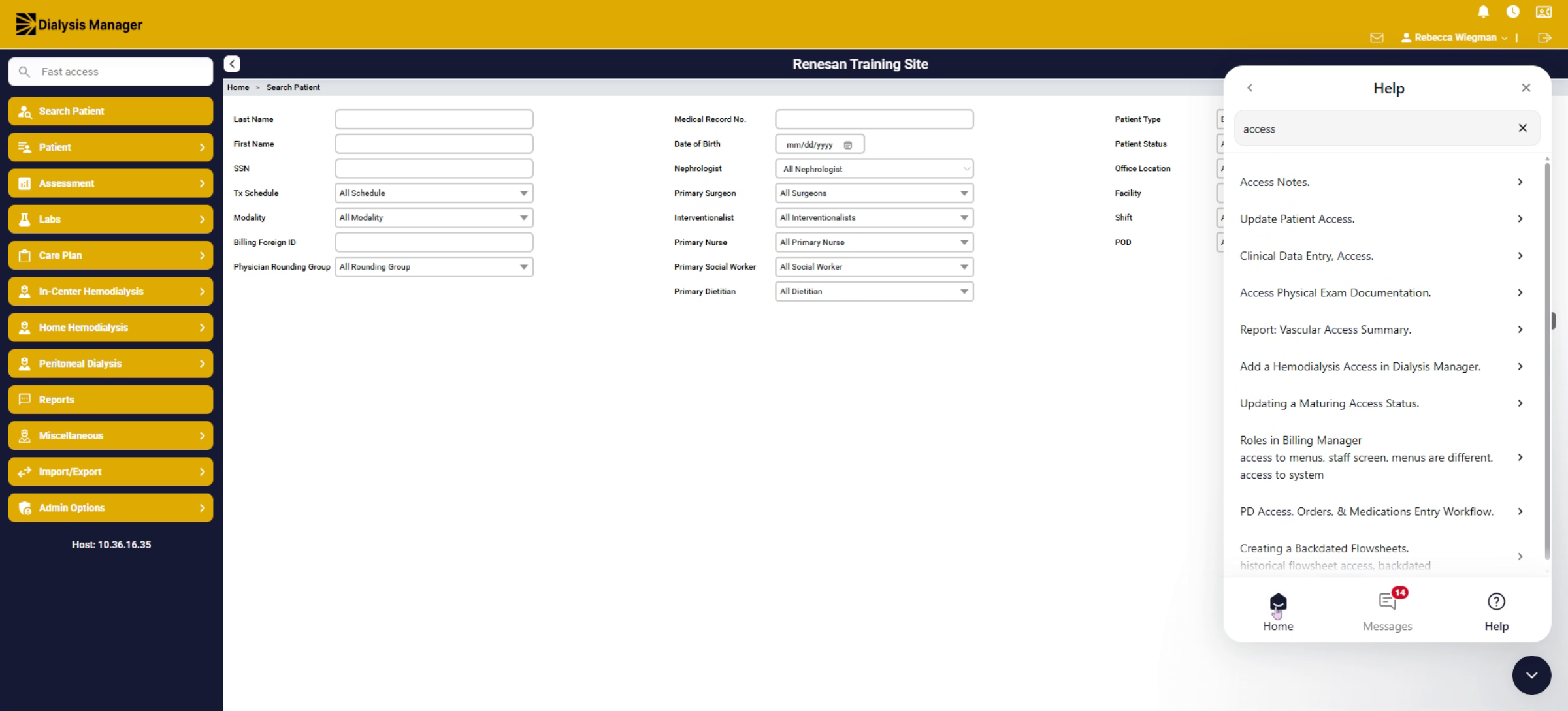Open Home tab in help widget
The width and height of the screenshot is (1568, 711).
click(1278, 612)
